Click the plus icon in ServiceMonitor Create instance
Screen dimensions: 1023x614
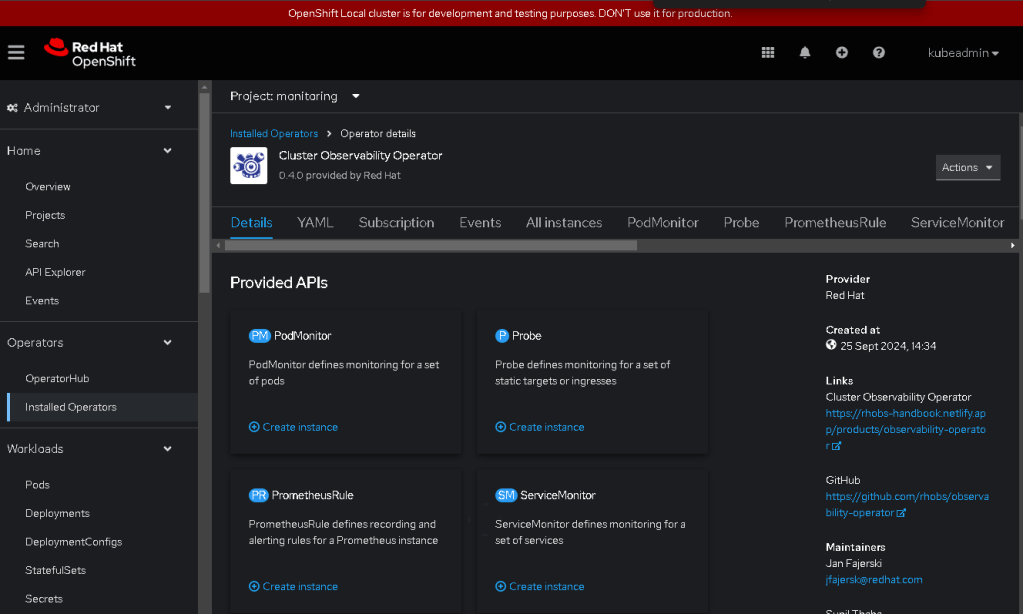(x=500, y=587)
